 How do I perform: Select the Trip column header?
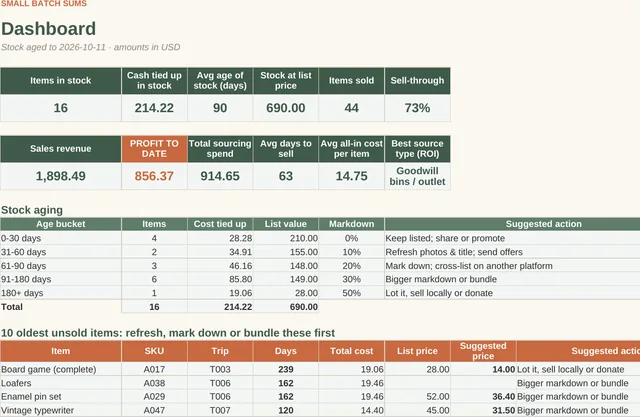pos(220,351)
